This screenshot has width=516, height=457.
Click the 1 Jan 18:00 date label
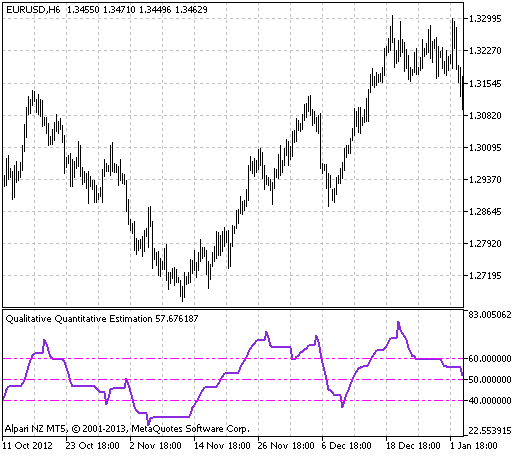473,446
